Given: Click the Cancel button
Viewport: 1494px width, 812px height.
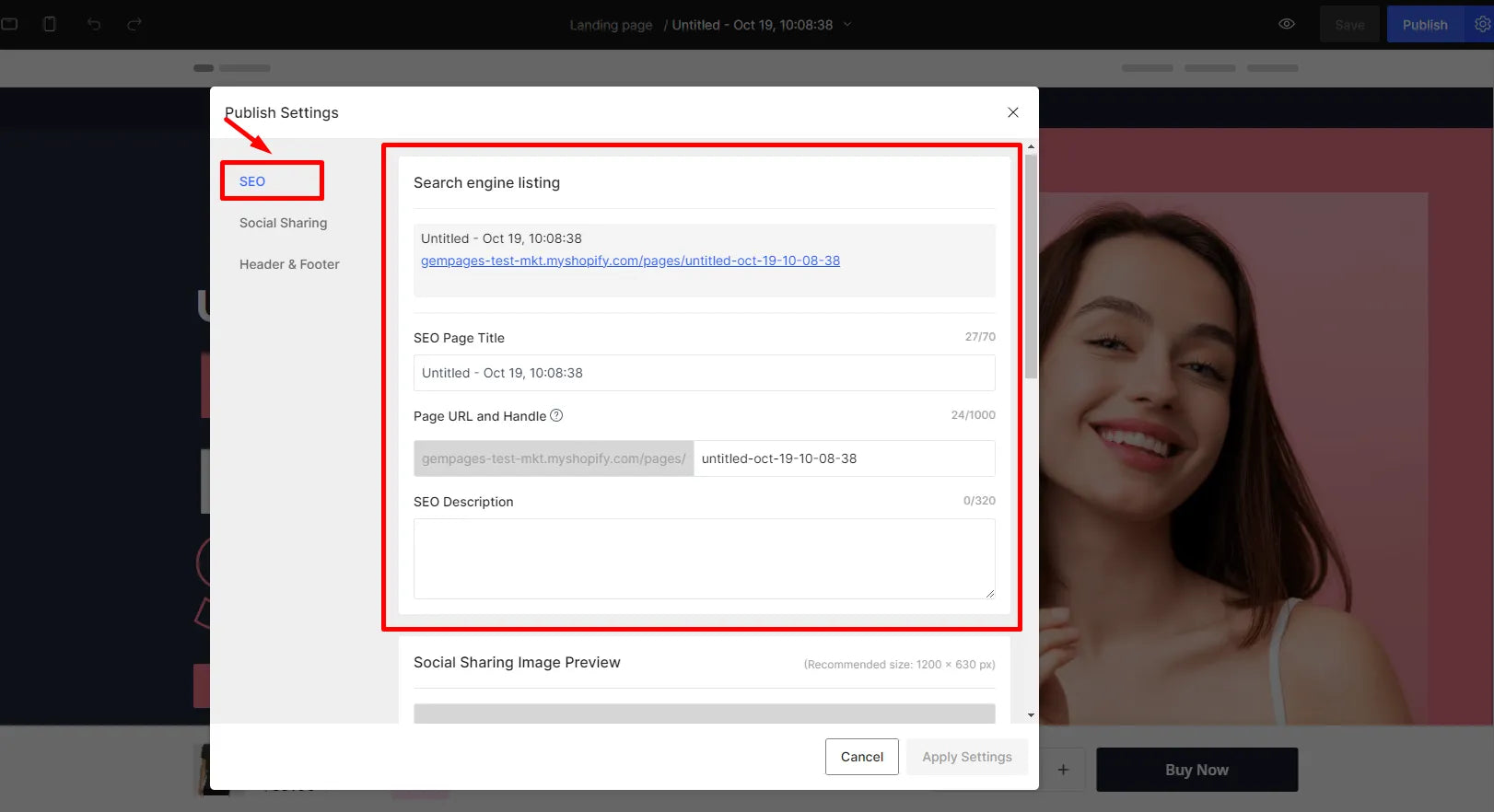Looking at the screenshot, I should pos(861,757).
